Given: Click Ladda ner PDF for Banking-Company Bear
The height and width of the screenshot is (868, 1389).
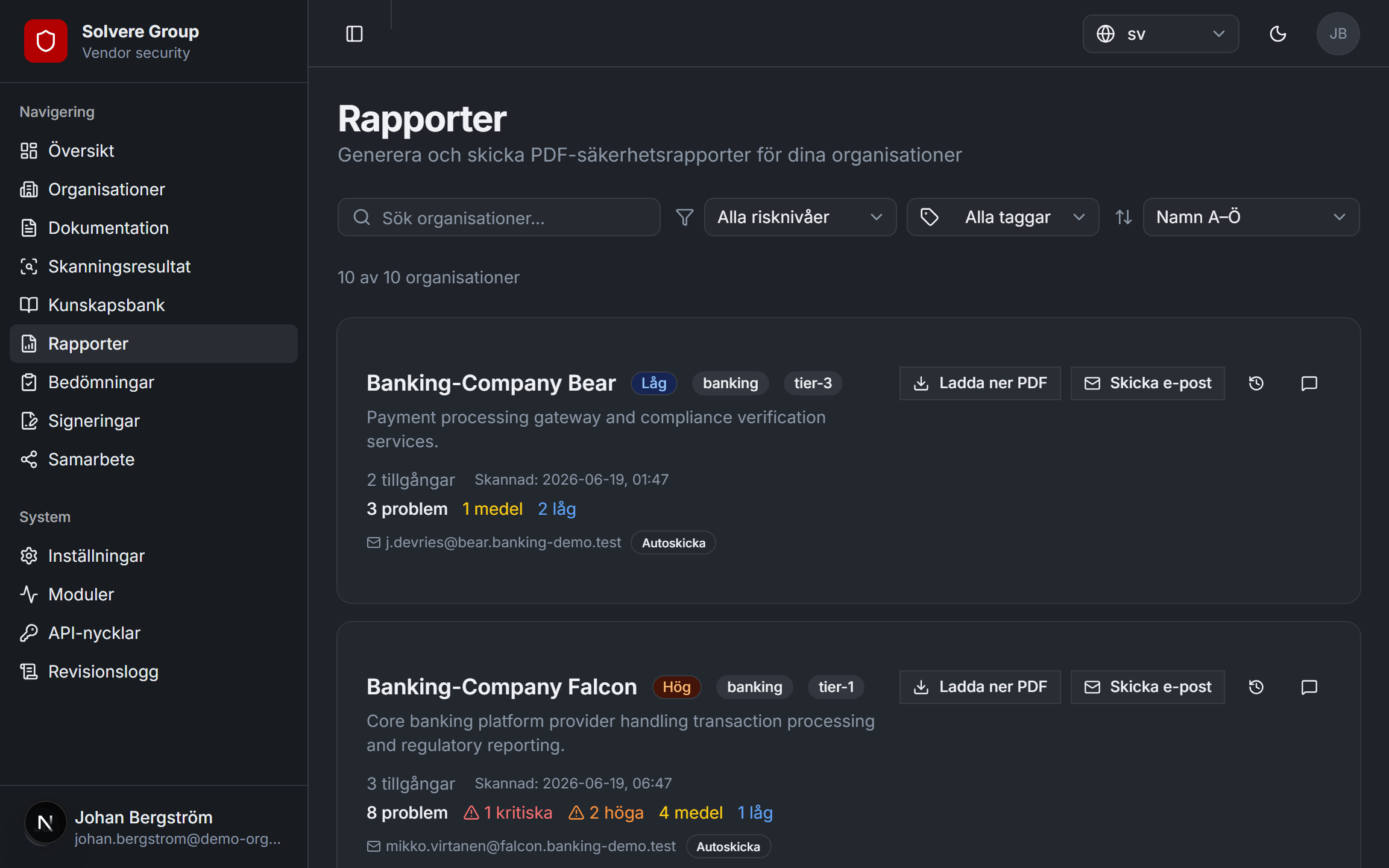Looking at the screenshot, I should pyautogui.click(x=980, y=383).
